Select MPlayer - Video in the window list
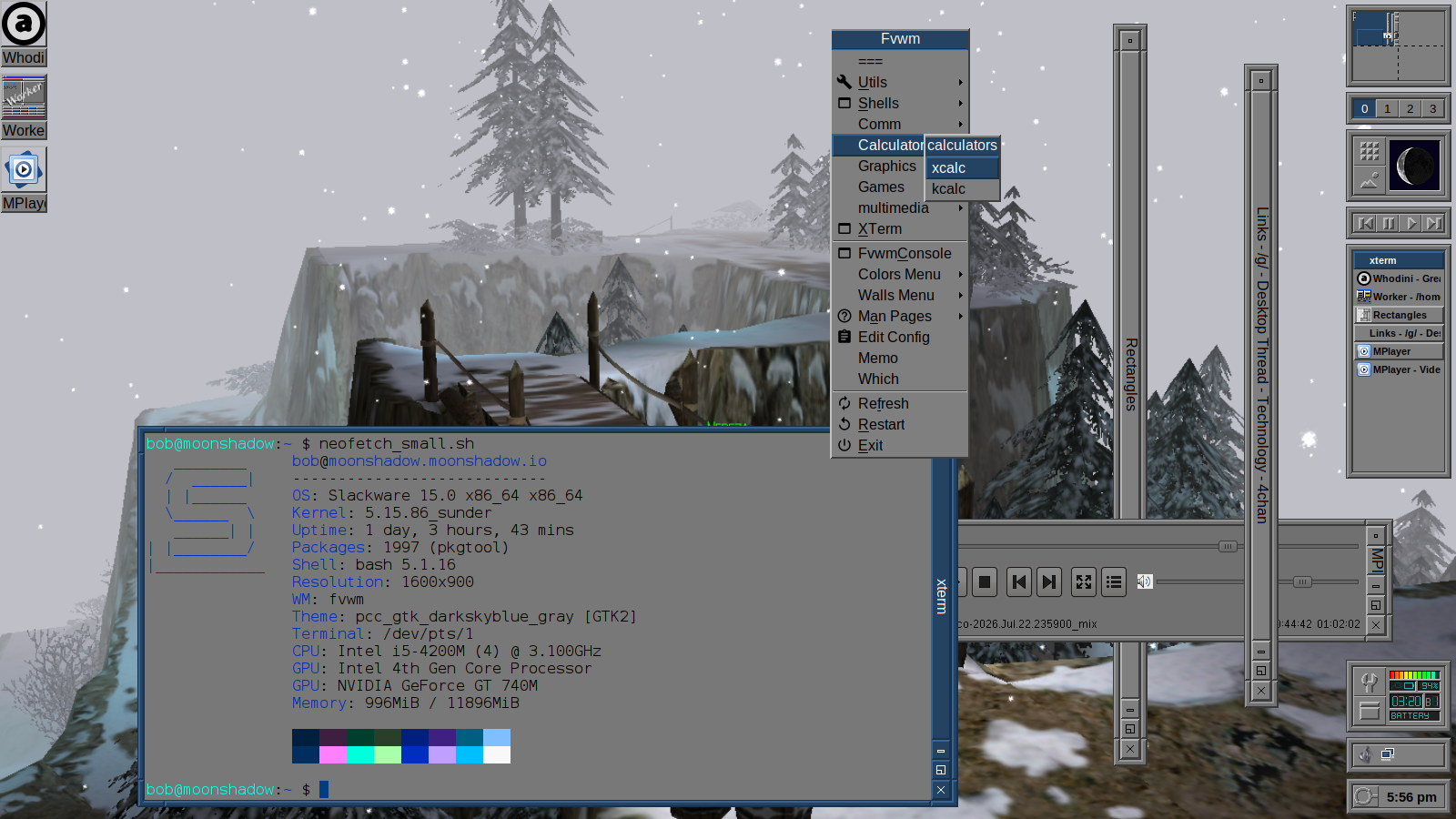The height and width of the screenshot is (819, 1456). [1399, 369]
